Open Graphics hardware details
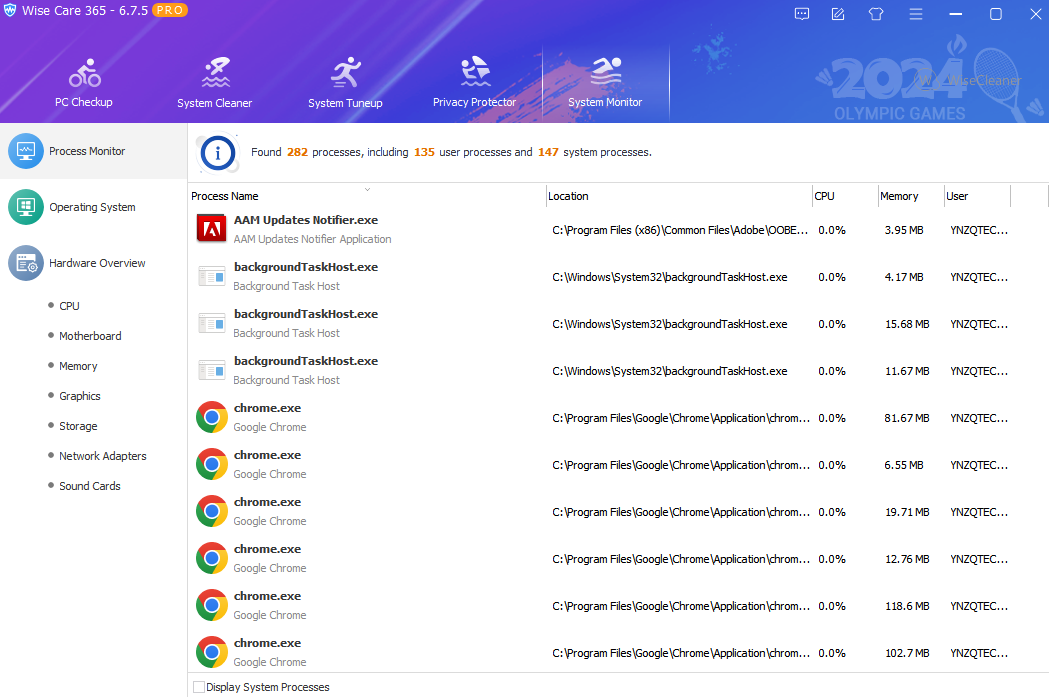Screen dimensions: 1049x697 [x=80, y=396]
